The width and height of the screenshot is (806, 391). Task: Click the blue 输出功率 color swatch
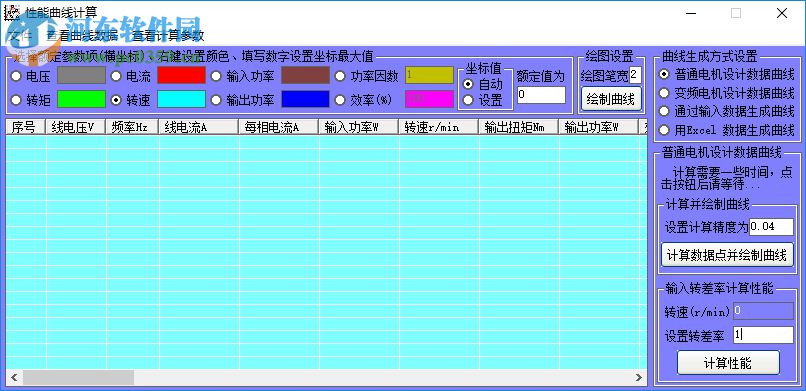point(305,99)
